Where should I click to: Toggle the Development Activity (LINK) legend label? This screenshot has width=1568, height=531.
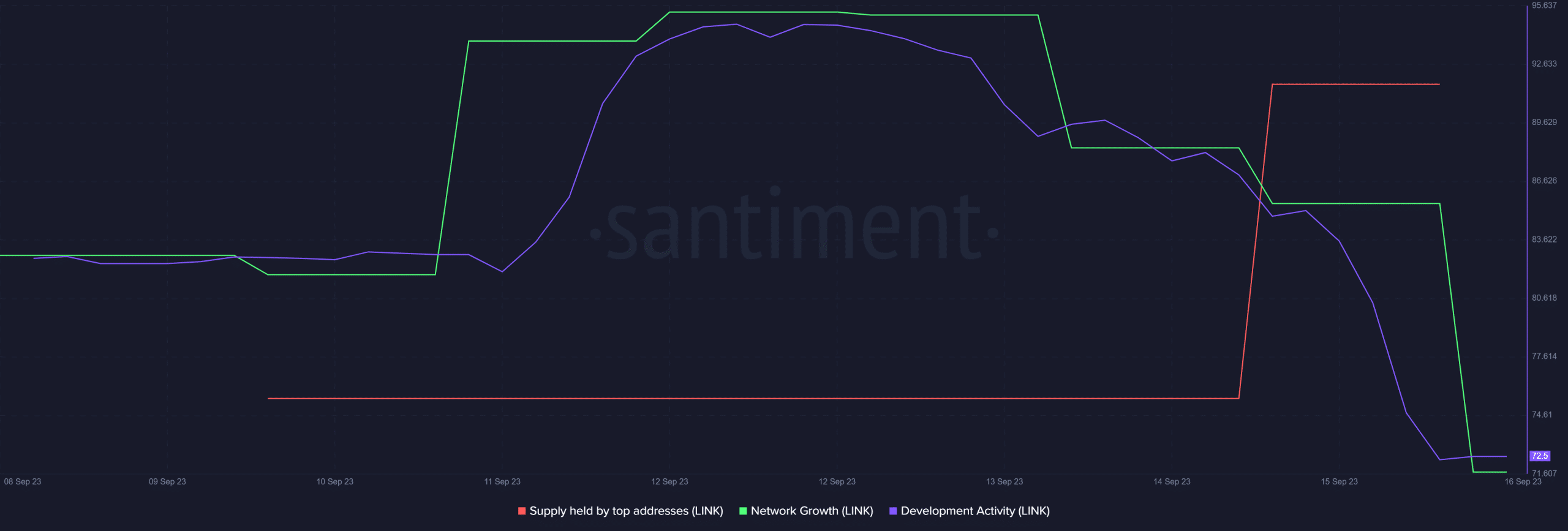974,511
